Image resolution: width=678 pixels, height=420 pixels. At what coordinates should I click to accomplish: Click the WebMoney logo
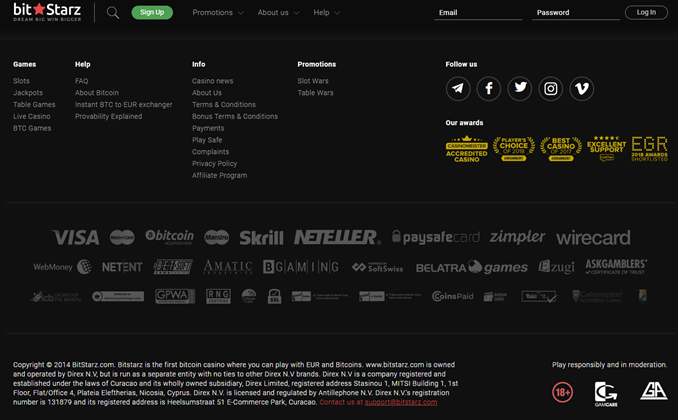click(63, 267)
